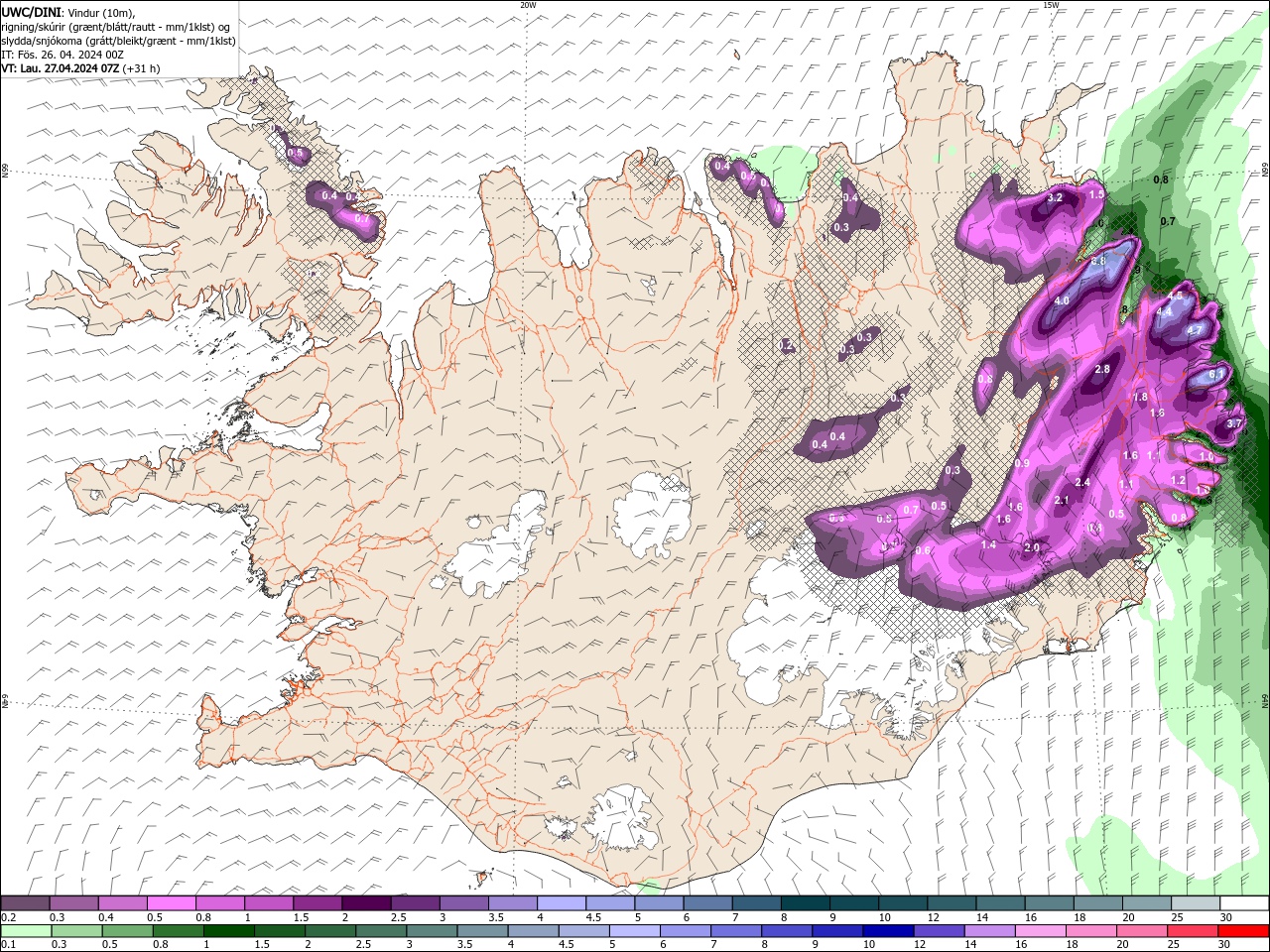Click the first dark purple swatch of the snow legend
This screenshot has height=952, width=1270.
(26, 903)
